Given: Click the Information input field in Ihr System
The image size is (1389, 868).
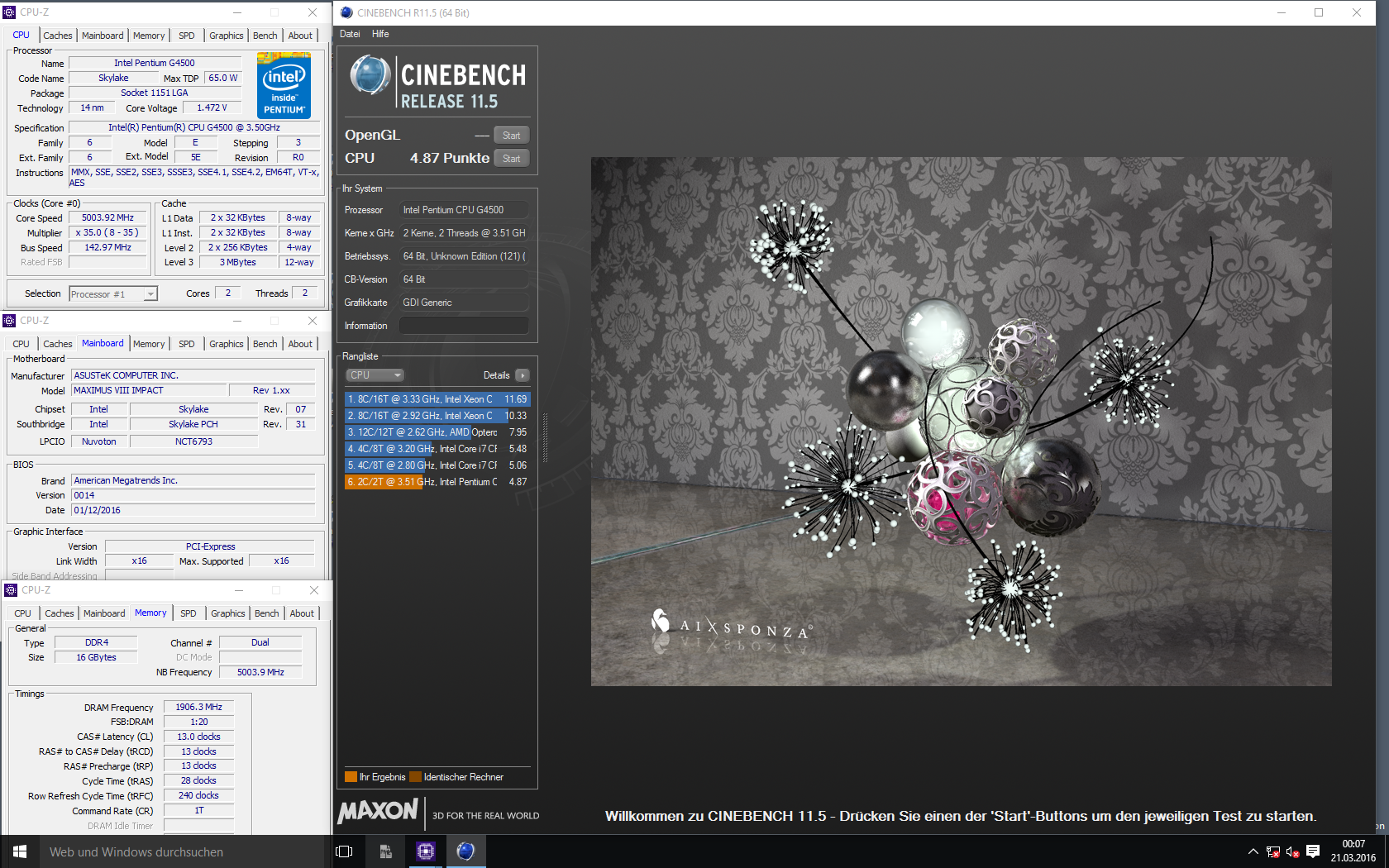Looking at the screenshot, I should [x=464, y=326].
